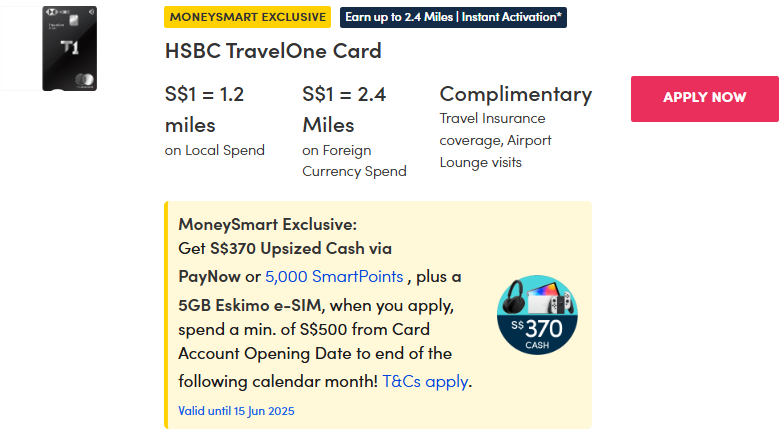The height and width of the screenshot is (432, 783).
Task: Click the 'Get S$370 Upsized Cash via' text
Action: (x=284, y=248)
